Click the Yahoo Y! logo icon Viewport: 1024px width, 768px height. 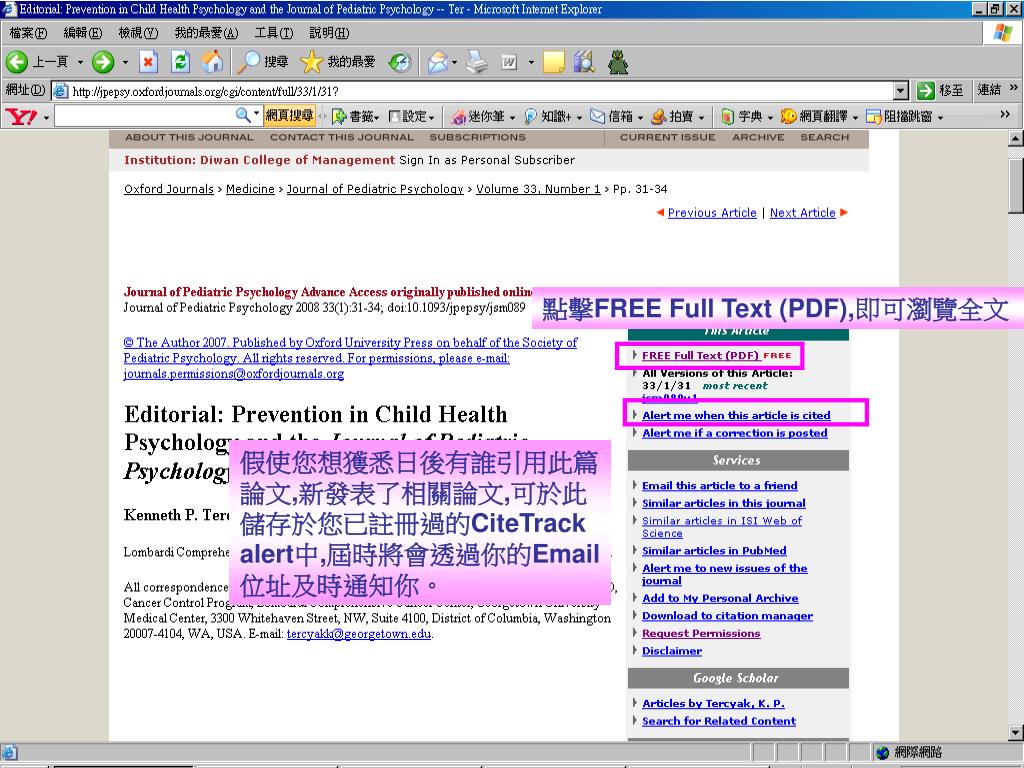[x=22, y=117]
